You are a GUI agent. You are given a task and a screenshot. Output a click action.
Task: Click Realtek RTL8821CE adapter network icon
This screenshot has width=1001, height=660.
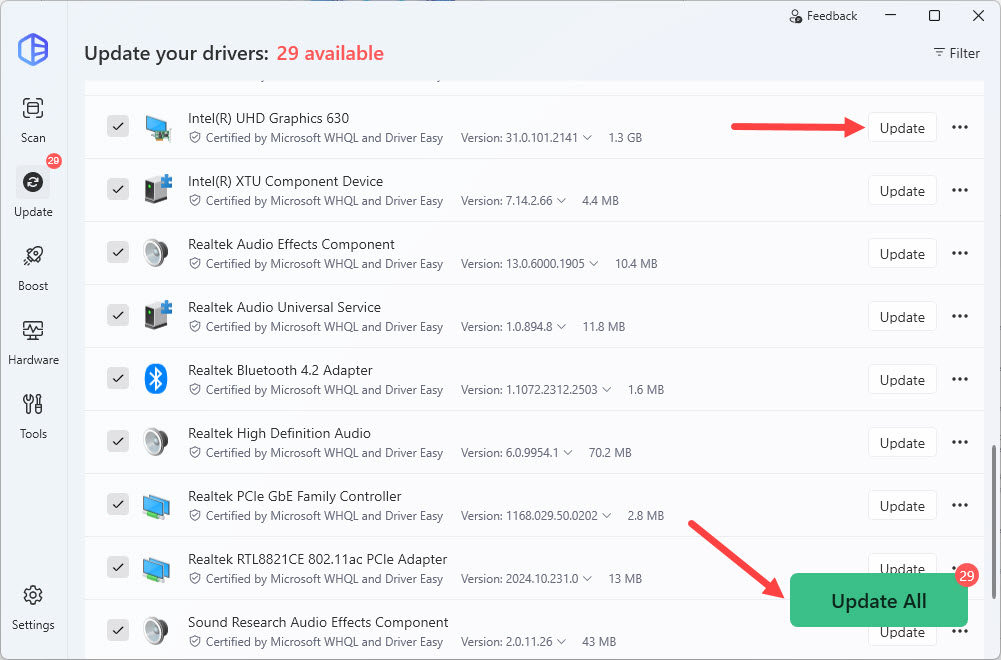[x=156, y=568]
